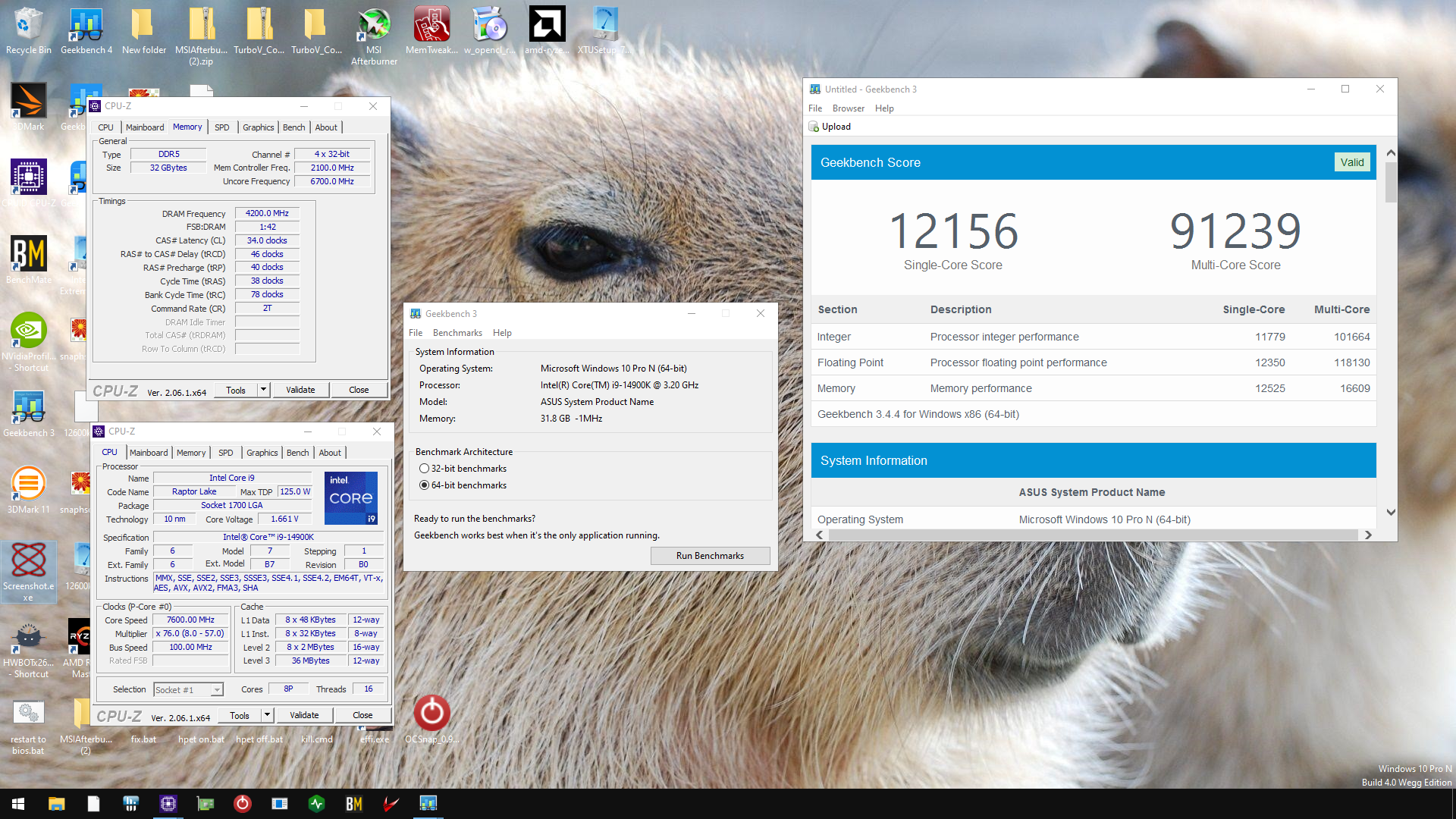Open Browser menu in Geekbench results window
Image resolution: width=1456 pixels, height=819 pixels.
pos(848,108)
